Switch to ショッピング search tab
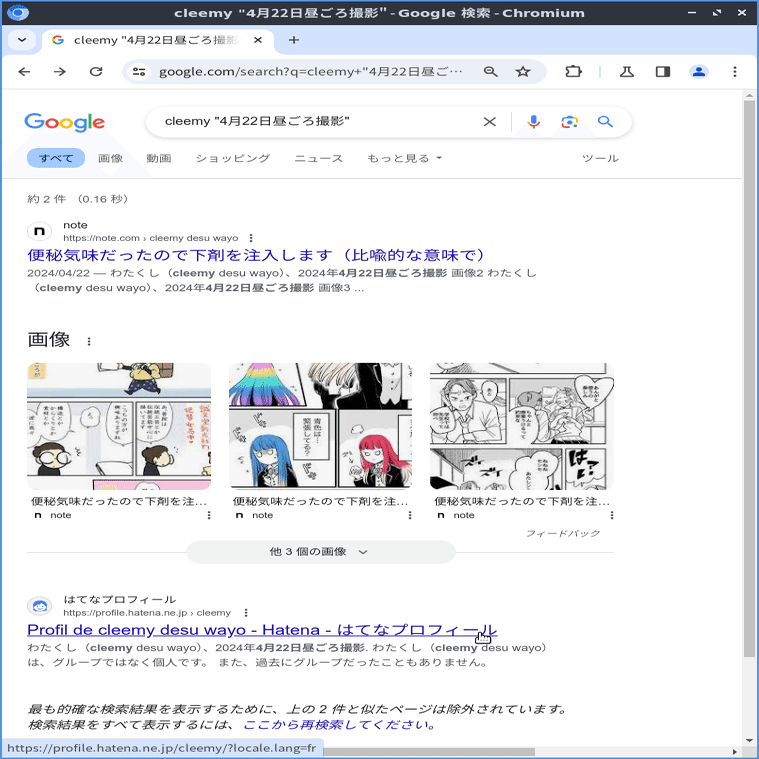The image size is (759, 759). click(x=233, y=158)
